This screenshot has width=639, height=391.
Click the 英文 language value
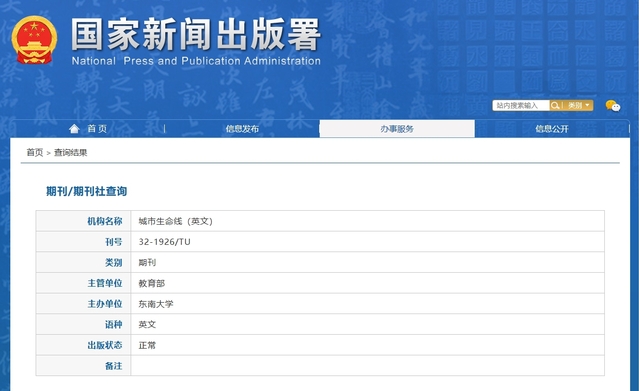tap(147, 325)
